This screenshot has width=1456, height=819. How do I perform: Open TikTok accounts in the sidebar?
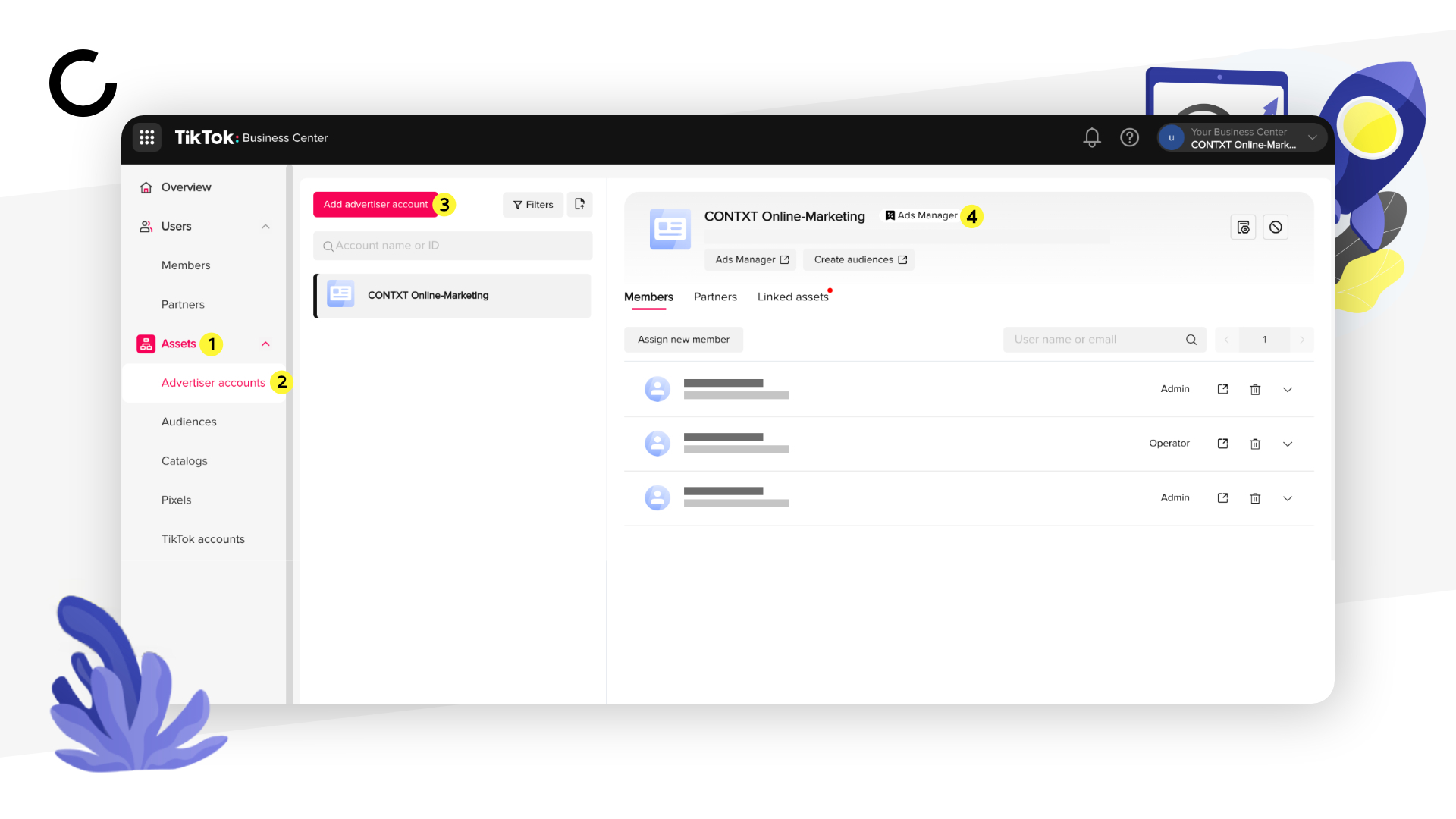pyautogui.click(x=202, y=539)
